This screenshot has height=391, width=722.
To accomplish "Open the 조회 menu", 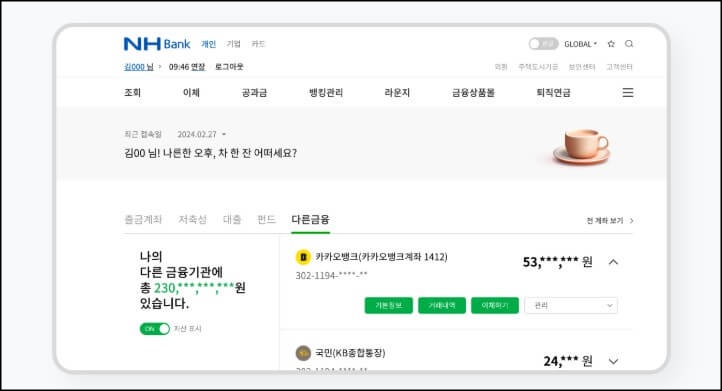I will click(132, 93).
